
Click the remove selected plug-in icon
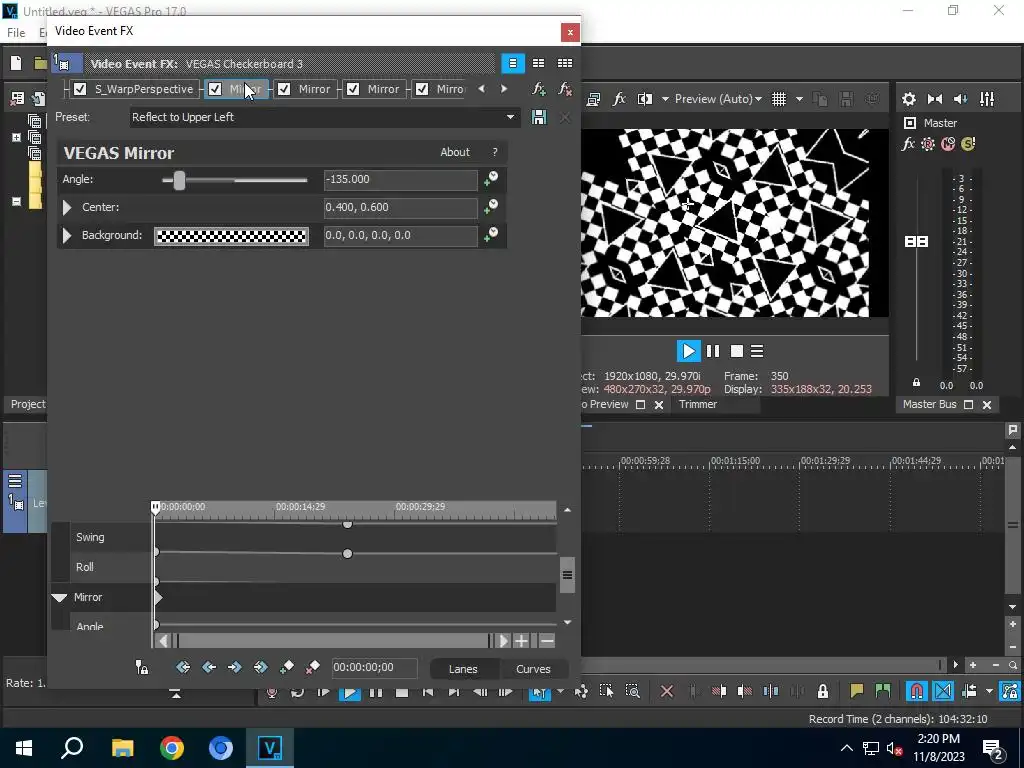pos(565,89)
